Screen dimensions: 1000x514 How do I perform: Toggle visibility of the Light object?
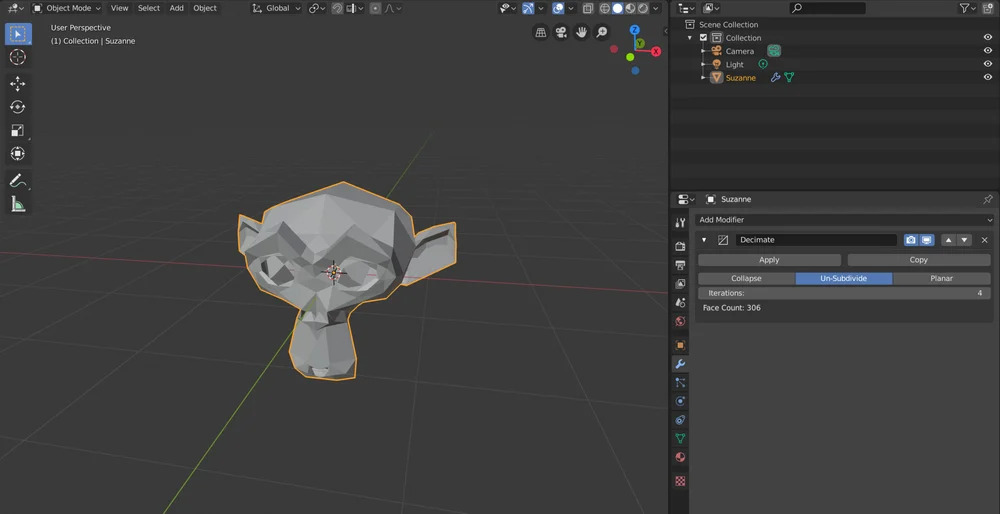987,64
